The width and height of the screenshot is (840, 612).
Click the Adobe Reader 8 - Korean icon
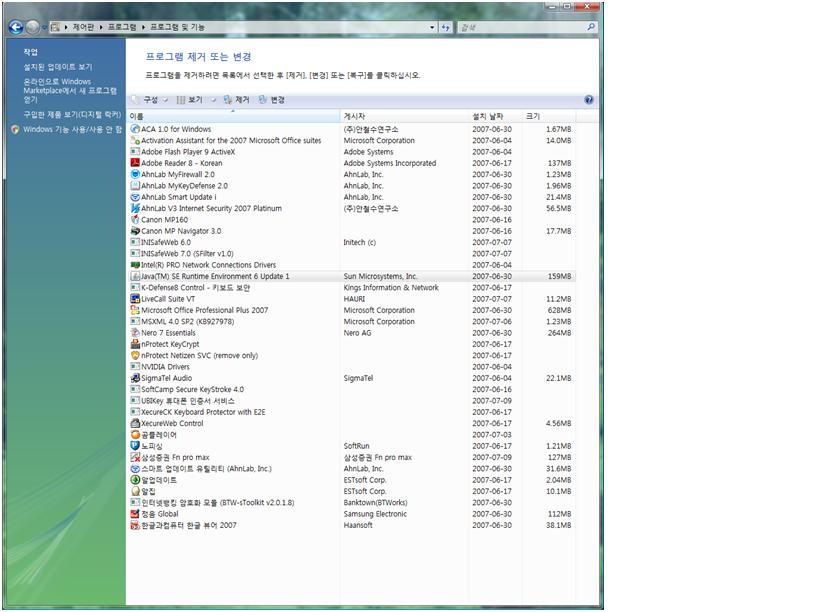(135, 163)
